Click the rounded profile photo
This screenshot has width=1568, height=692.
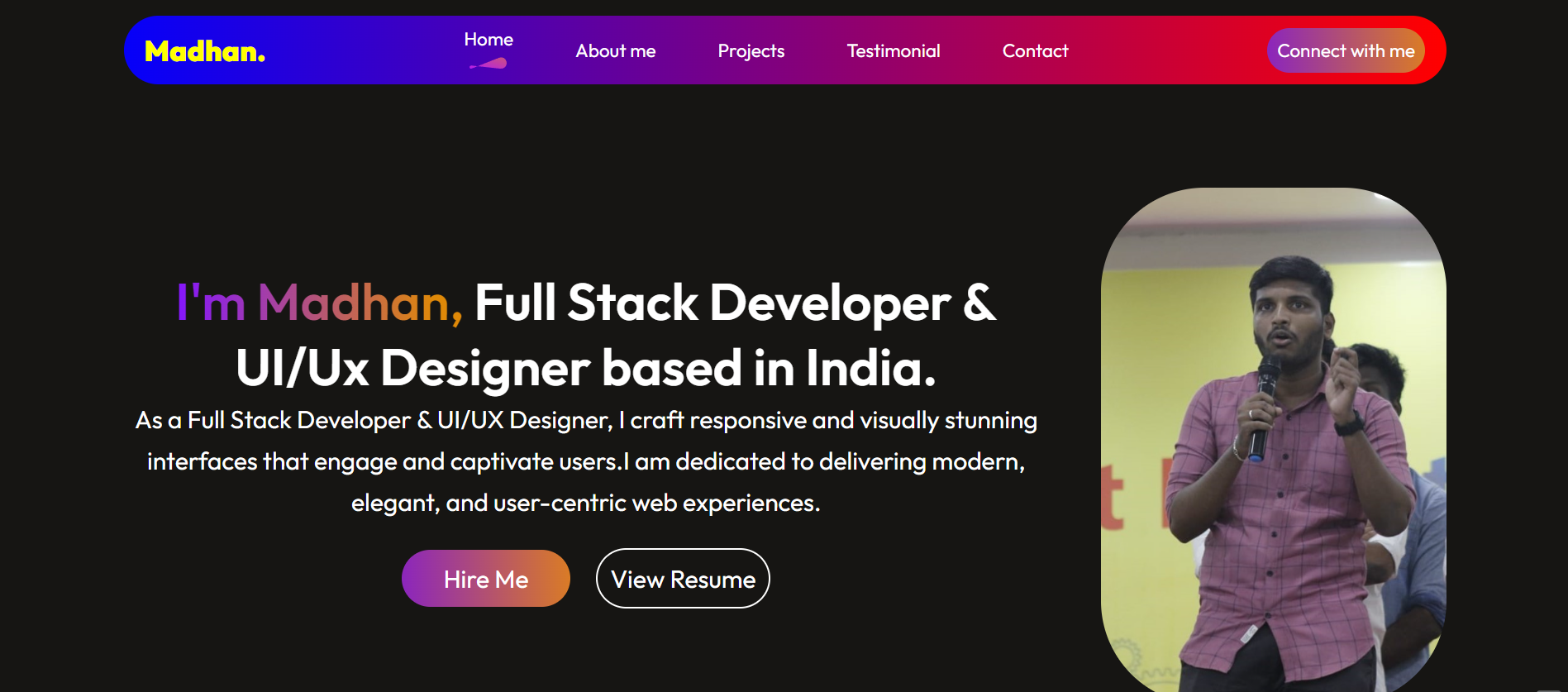pyautogui.click(x=1273, y=438)
